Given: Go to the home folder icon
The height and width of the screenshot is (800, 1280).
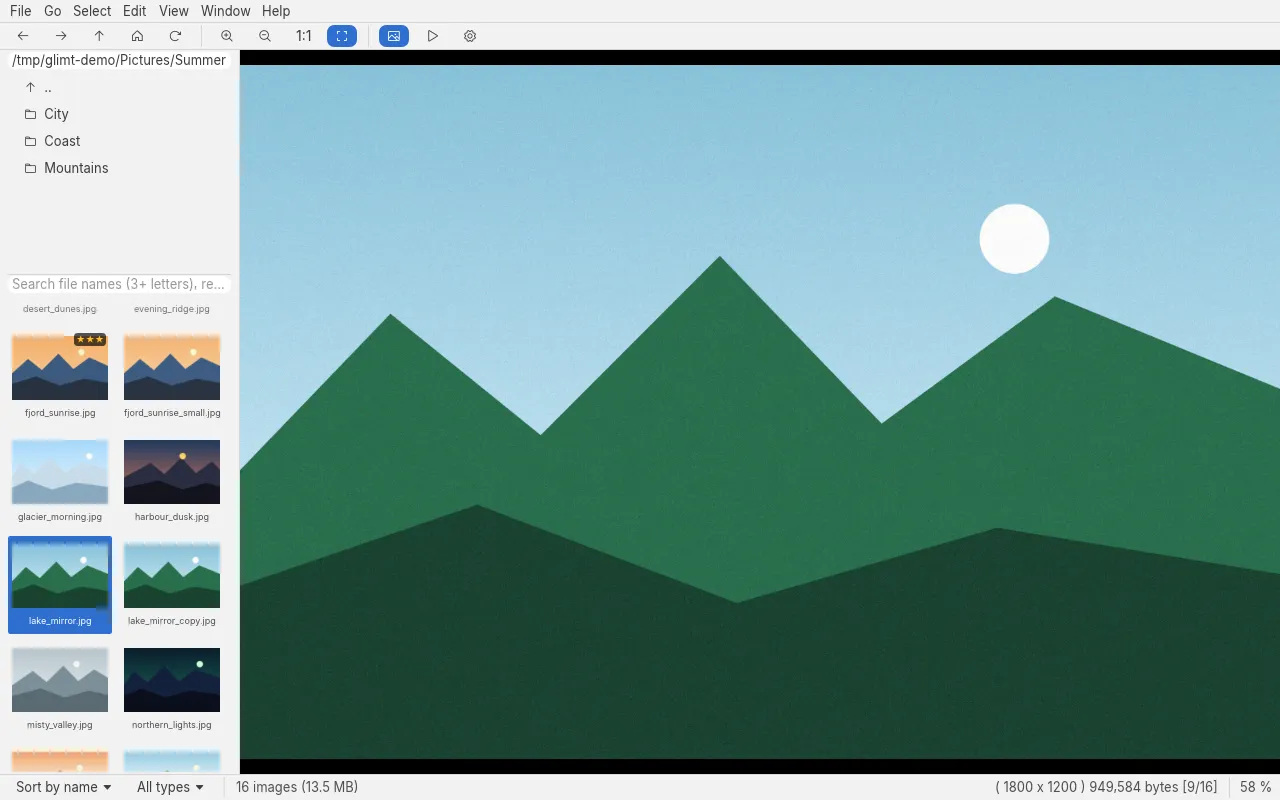Looking at the screenshot, I should click(x=137, y=36).
